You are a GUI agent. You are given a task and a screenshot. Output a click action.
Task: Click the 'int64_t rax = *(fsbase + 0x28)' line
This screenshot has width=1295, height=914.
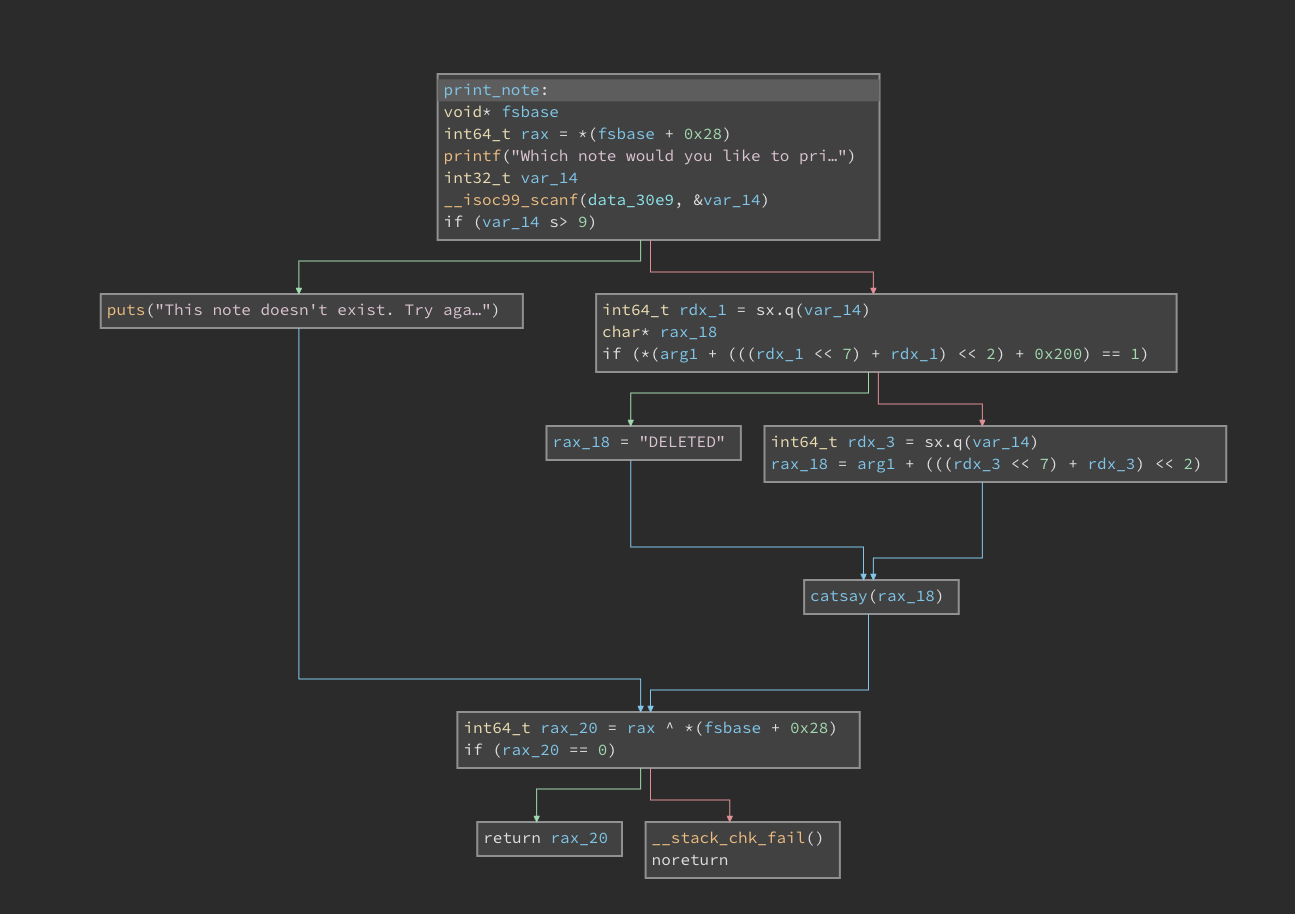587,134
